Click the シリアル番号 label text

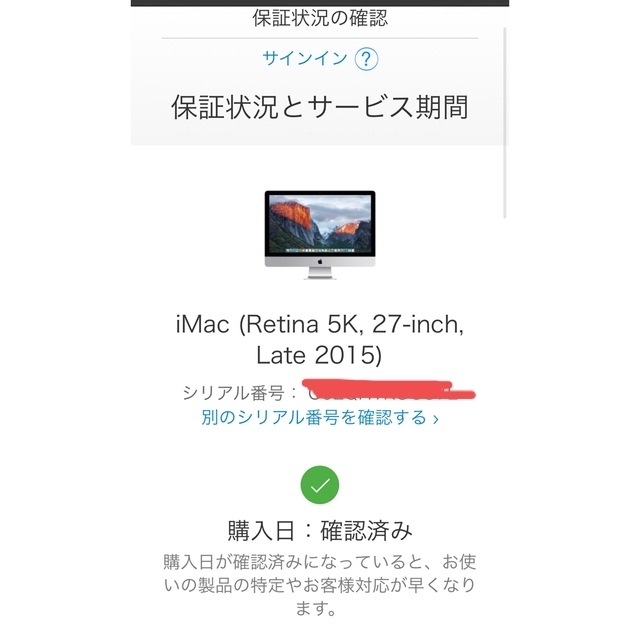(x=233, y=393)
